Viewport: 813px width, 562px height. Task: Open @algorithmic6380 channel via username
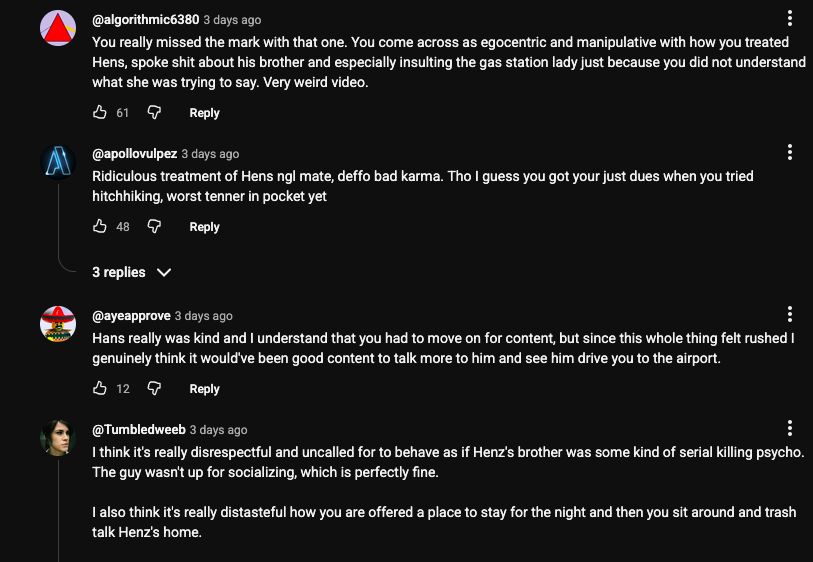(x=145, y=19)
